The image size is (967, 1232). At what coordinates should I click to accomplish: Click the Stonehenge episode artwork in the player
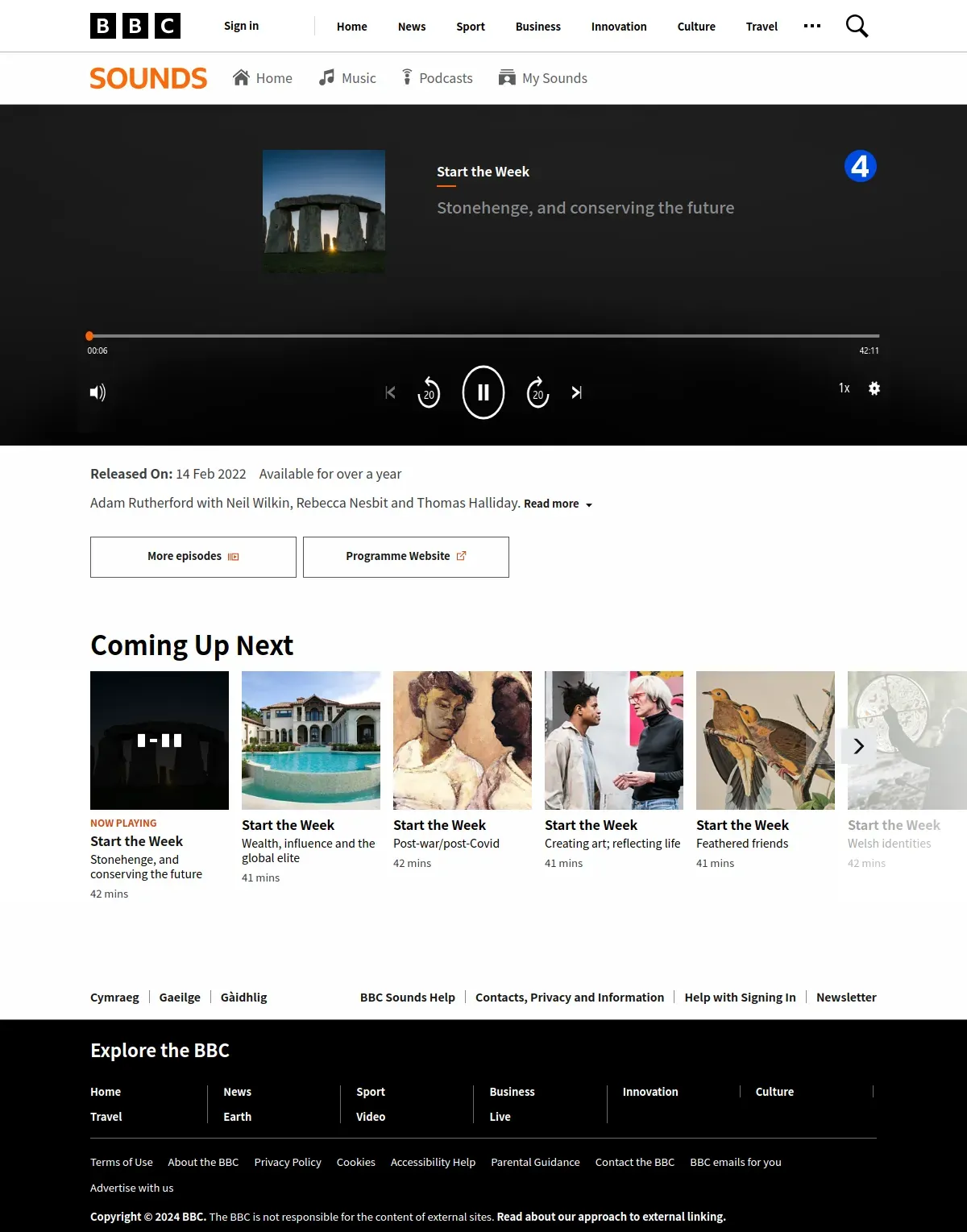tap(324, 211)
